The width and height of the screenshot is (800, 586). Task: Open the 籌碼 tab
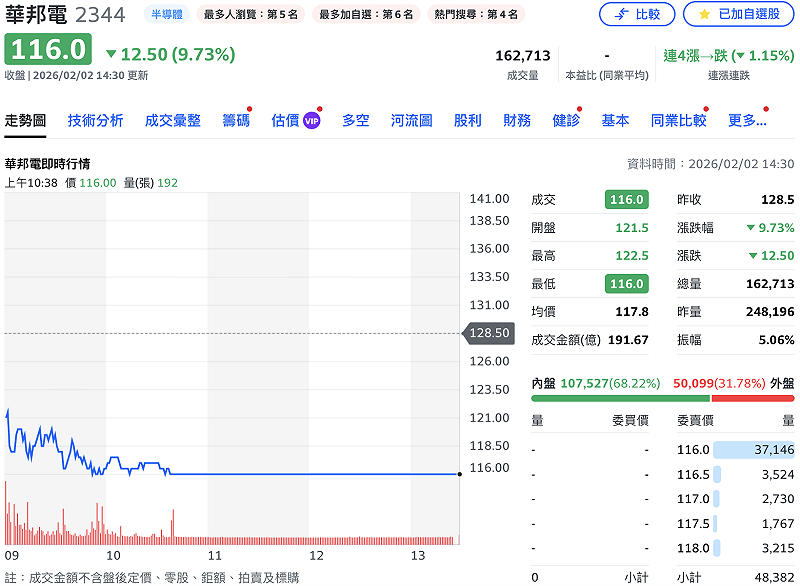[236, 120]
